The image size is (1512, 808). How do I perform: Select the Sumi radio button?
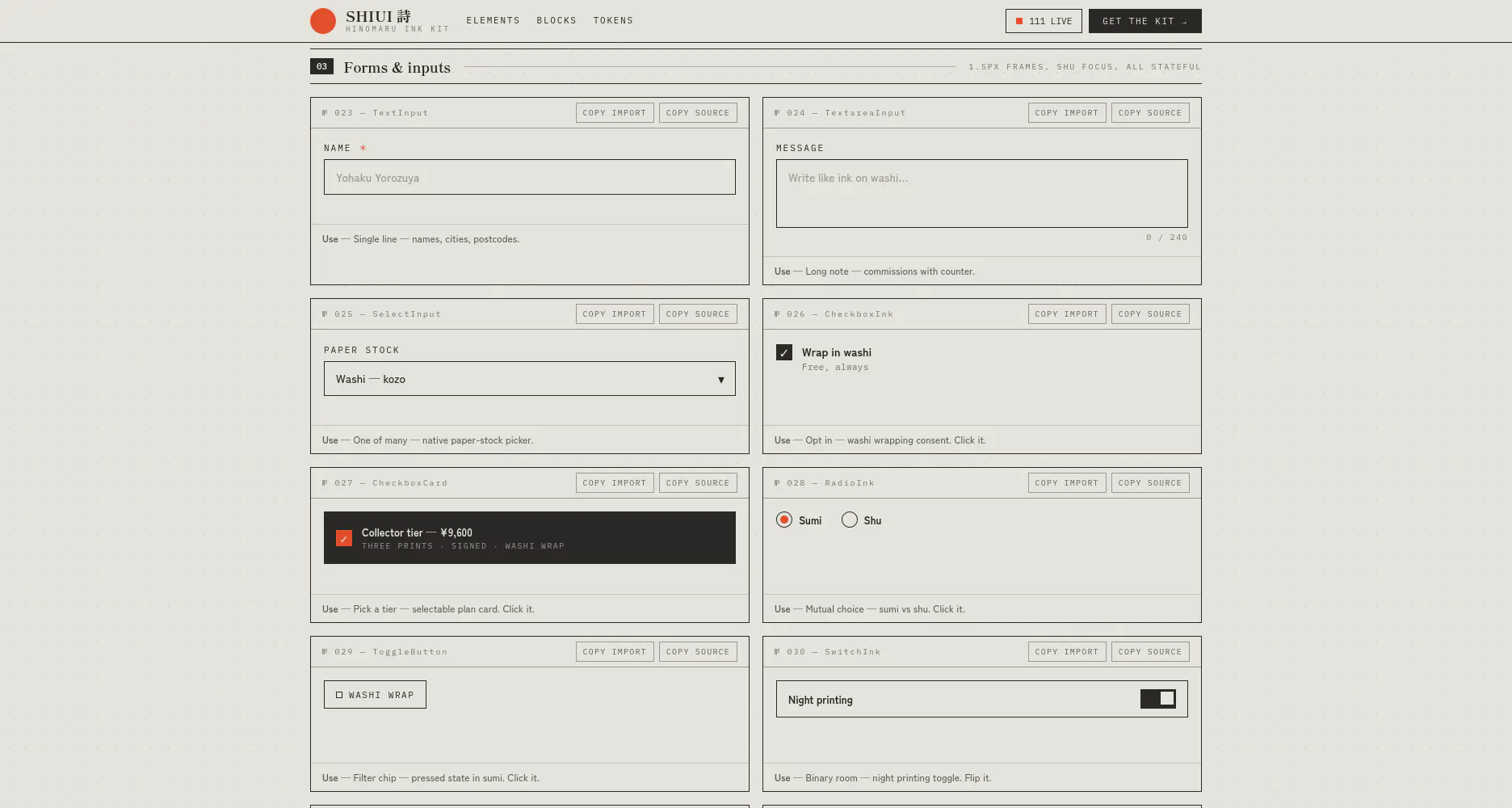tap(784, 520)
